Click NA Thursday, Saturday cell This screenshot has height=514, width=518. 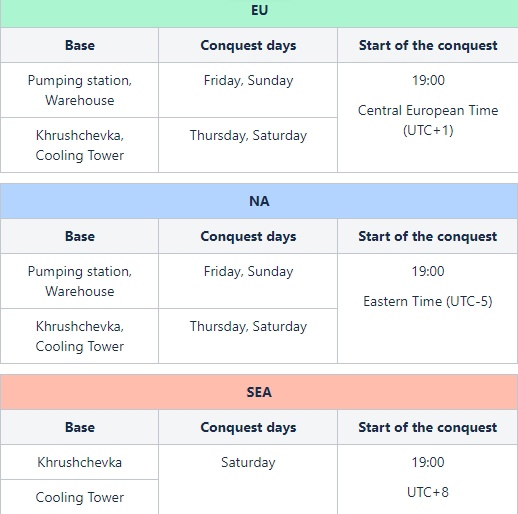click(248, 336)
